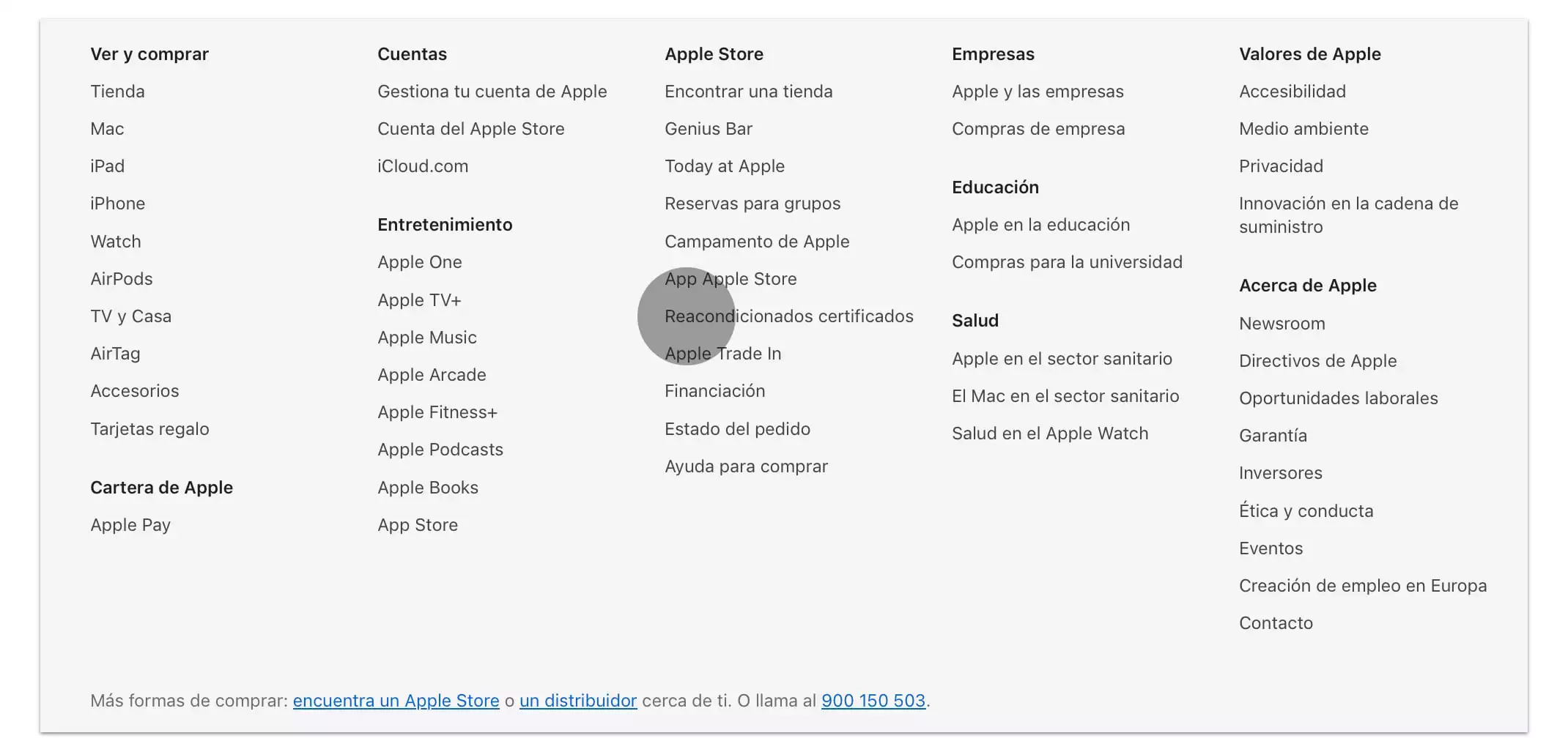Visit Ética y conducta
The width and height of the screenshot is (1568, 752).
coord(1306,511)
